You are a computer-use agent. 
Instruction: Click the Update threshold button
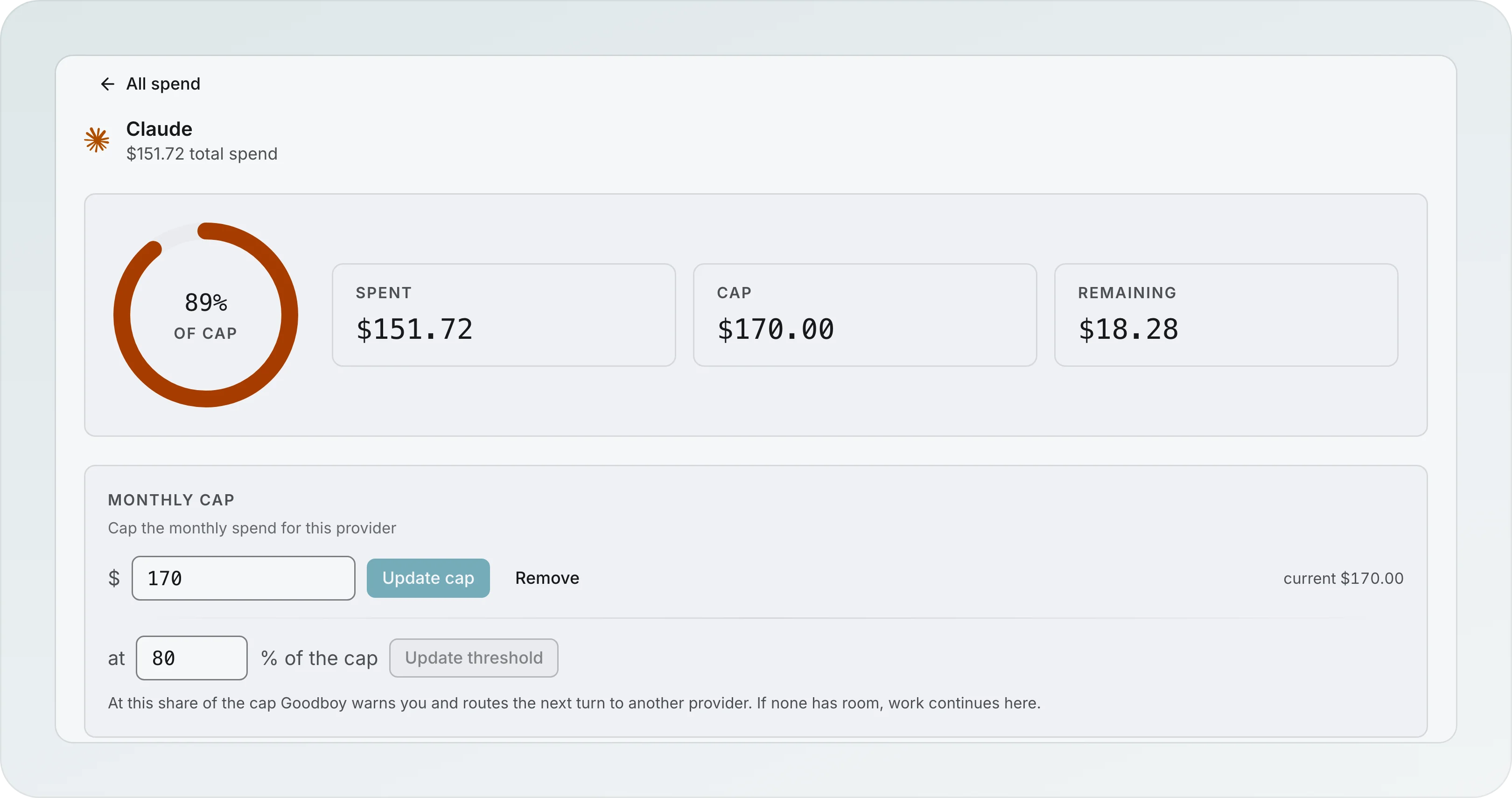(474, 658)
